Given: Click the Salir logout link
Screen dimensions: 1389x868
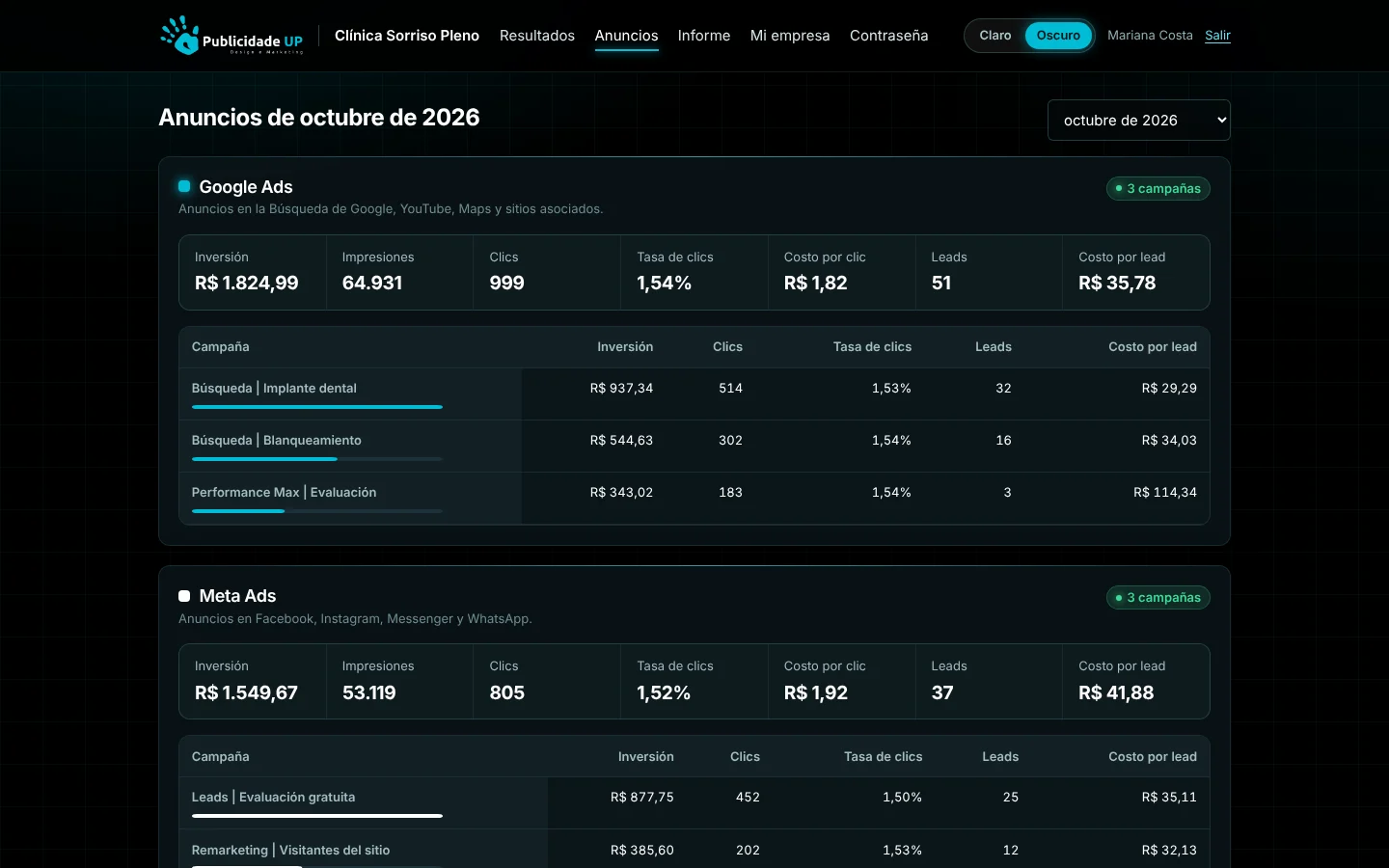Looking at the screenshot, I should coord(1217,36).
